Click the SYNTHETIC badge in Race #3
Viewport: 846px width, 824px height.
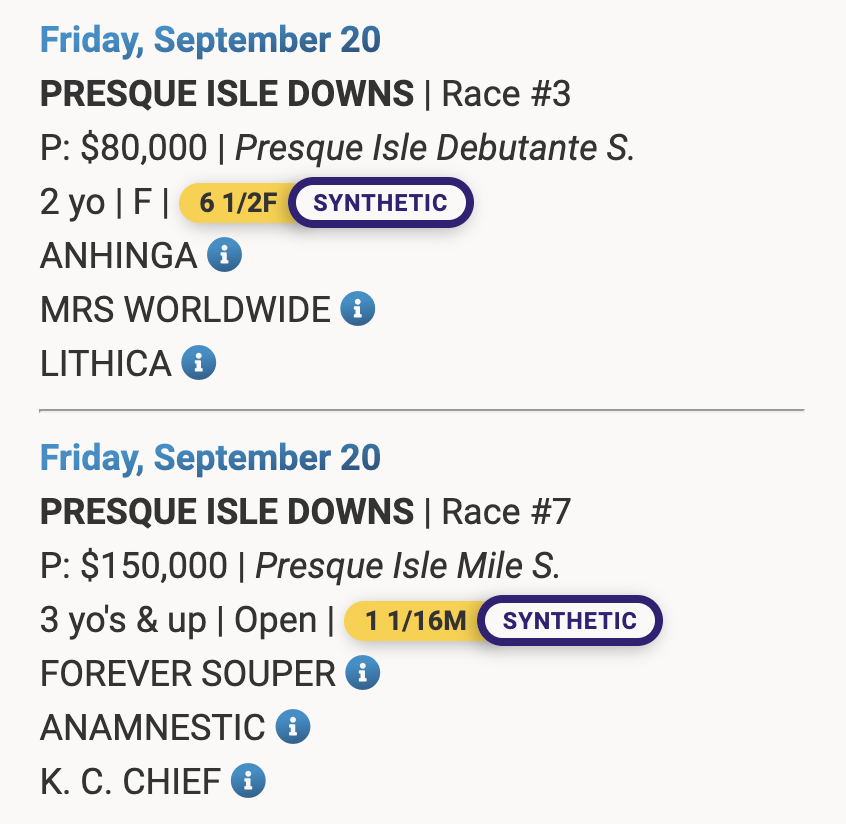380,203
